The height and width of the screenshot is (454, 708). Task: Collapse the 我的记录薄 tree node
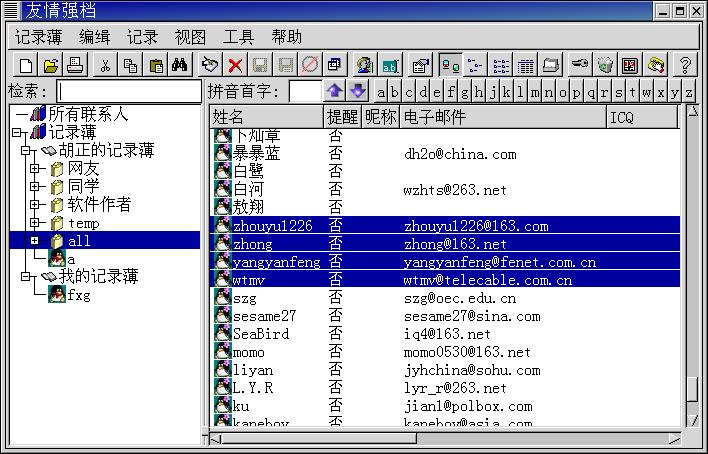pos(25,276)
